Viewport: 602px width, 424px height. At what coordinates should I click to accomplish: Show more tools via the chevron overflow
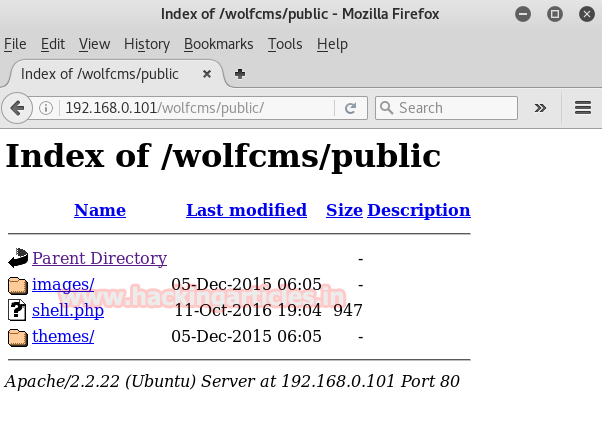coord(540,108)
